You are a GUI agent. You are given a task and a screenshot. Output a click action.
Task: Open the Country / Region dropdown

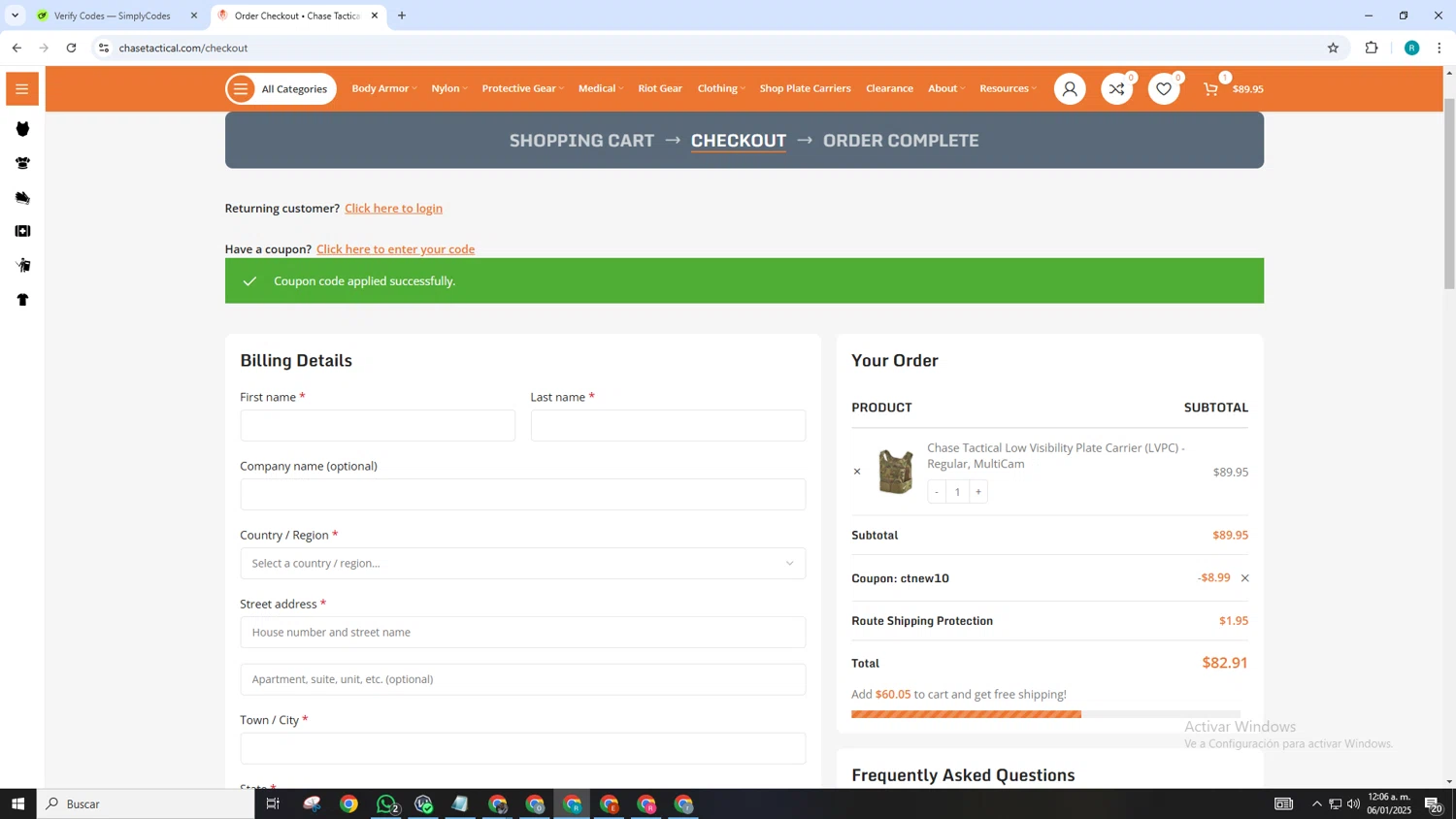pyautogui.click(x=522, y=564)
